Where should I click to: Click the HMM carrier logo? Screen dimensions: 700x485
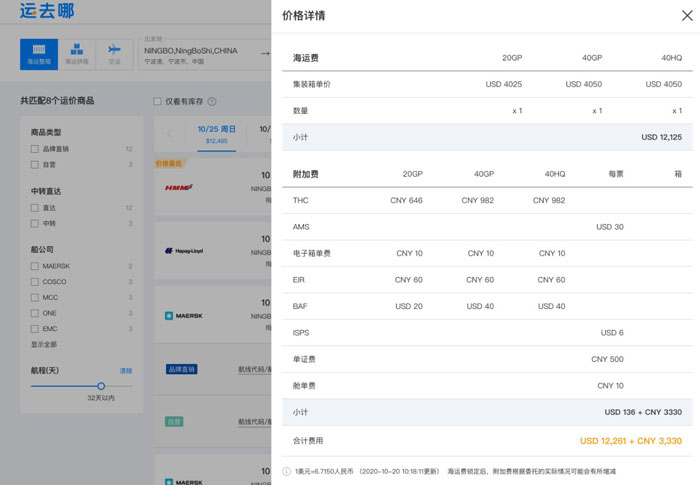coord(177,187)
